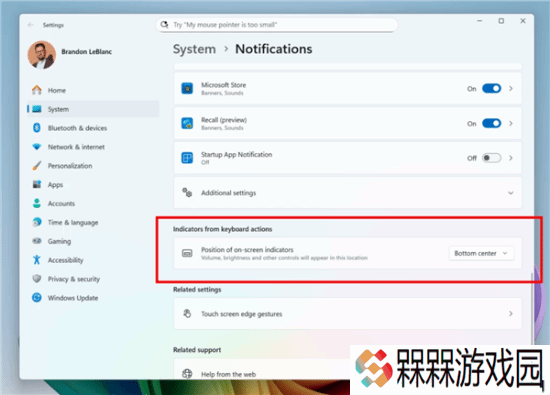550x395 pixels.
Task: Click the Windows Update icon
Action: (36, 297)
